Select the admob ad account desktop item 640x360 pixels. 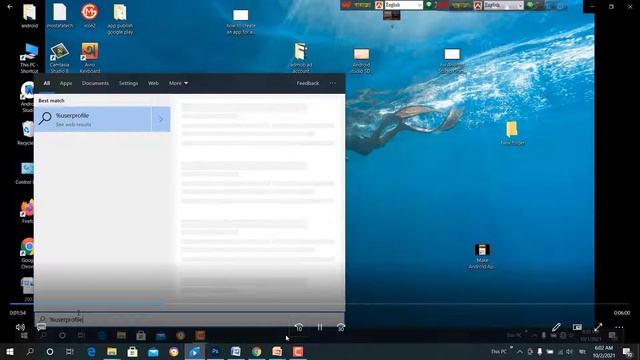(300, 58)
